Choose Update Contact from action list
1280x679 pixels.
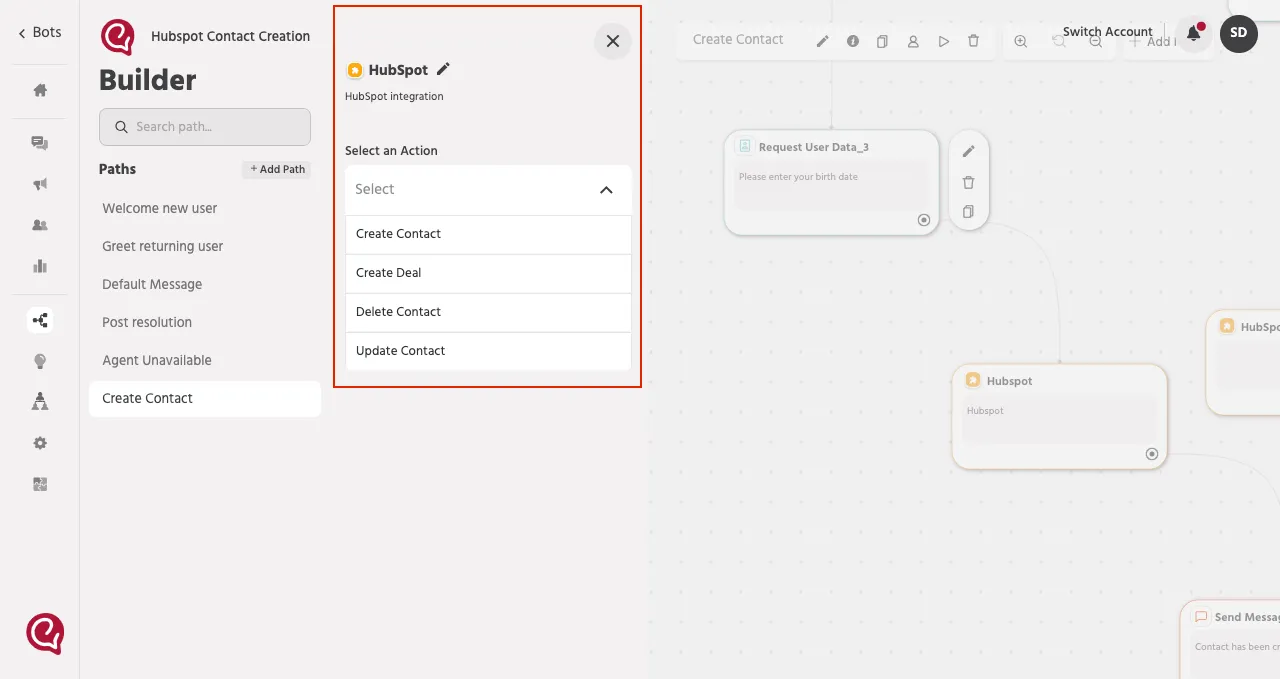pyautogui.click(x=488, y=351)
